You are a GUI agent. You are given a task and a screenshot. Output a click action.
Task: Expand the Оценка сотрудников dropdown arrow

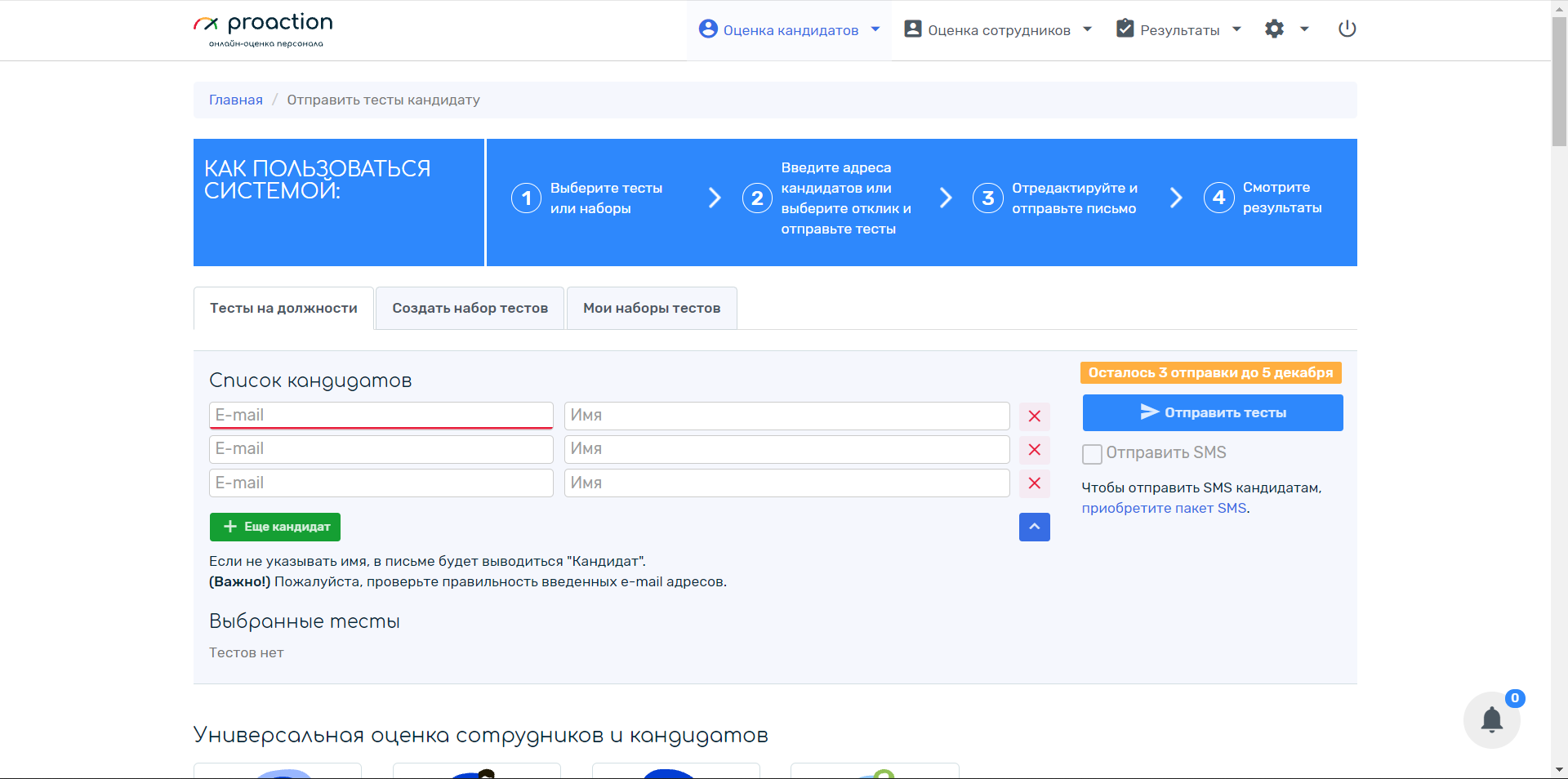click(1087, 29)
